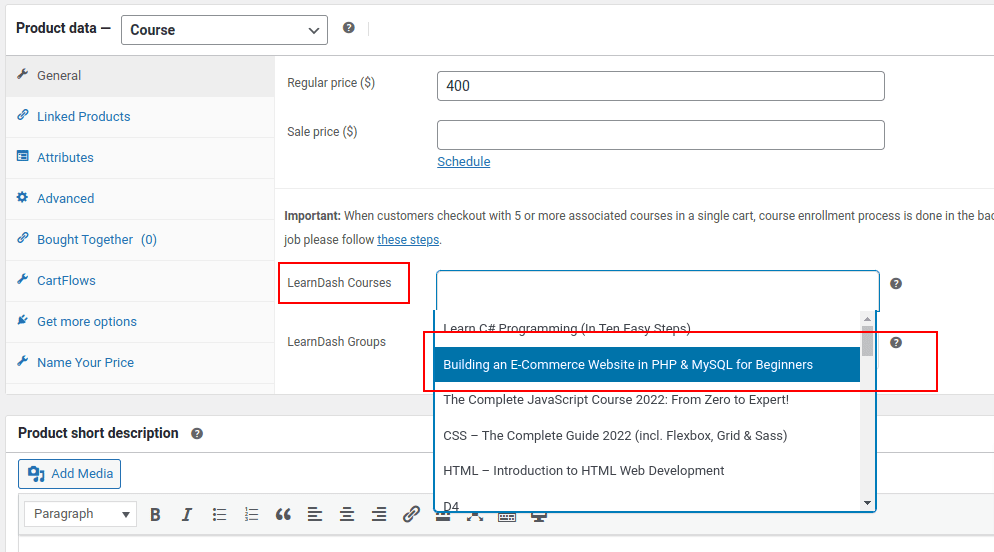Click the Schedule link under Sale price
The height and width of the screenshot is (552, 994).
point(463,162)
